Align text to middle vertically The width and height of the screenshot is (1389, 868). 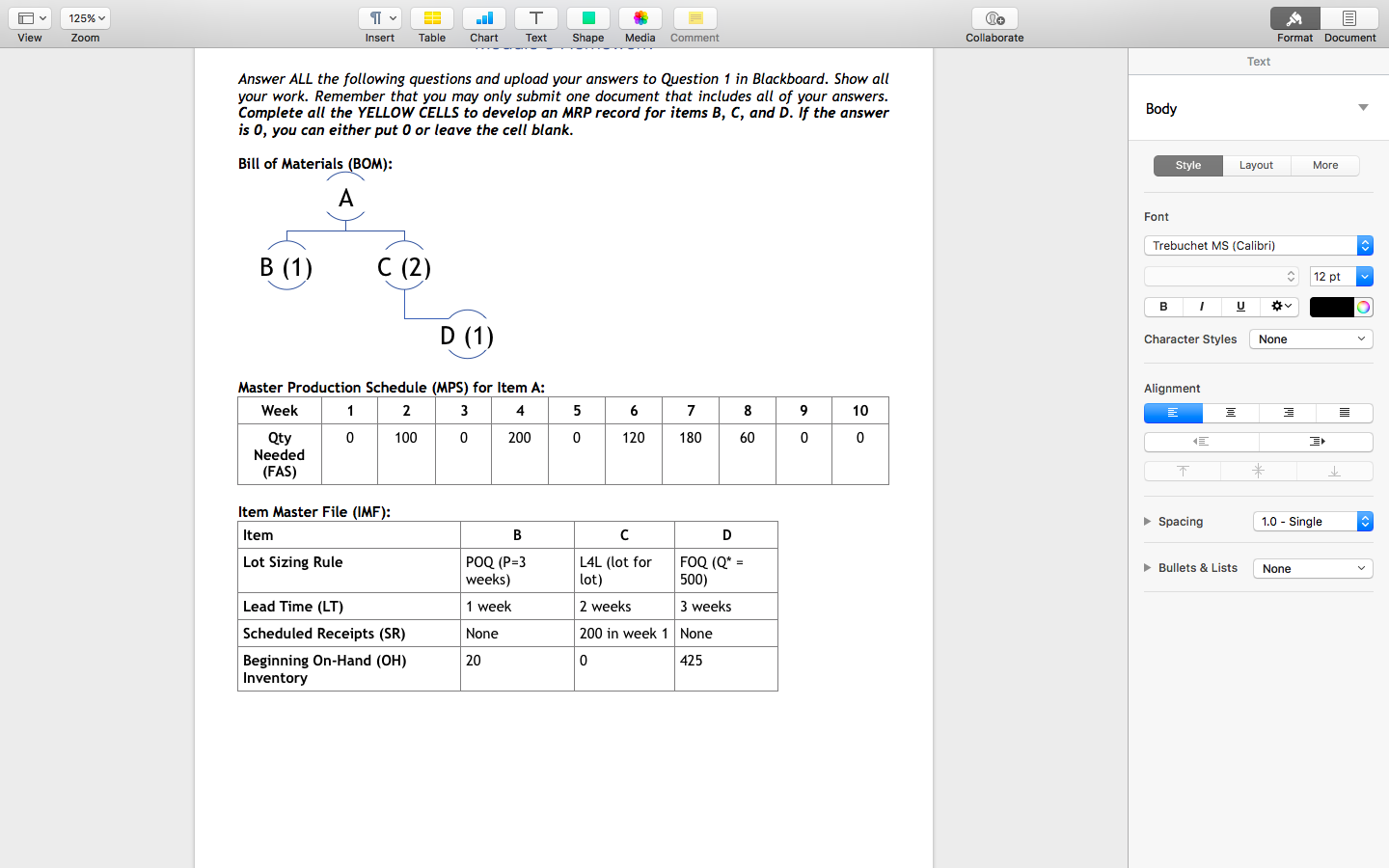[1259, 472]
